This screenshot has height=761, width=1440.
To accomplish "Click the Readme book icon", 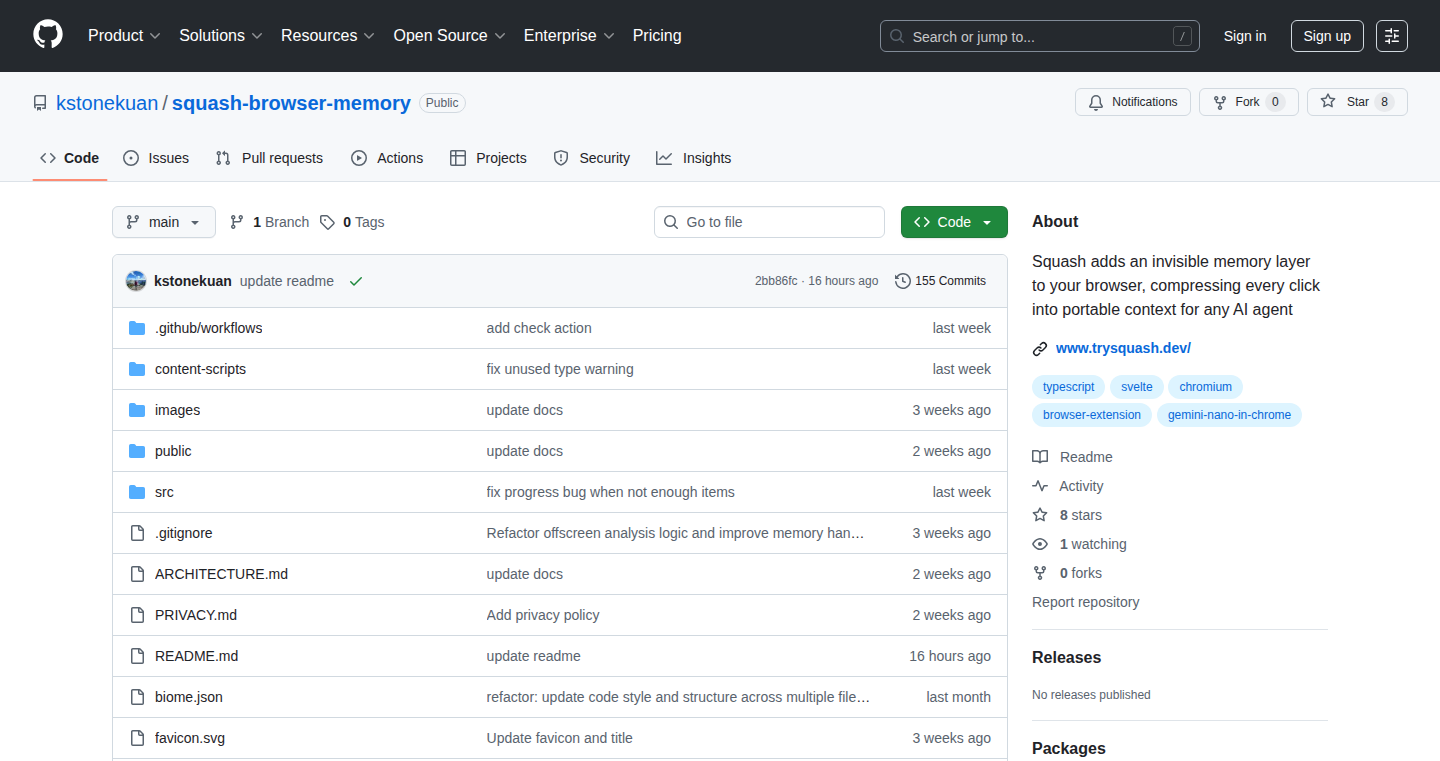I will (x=1040, y=457).
